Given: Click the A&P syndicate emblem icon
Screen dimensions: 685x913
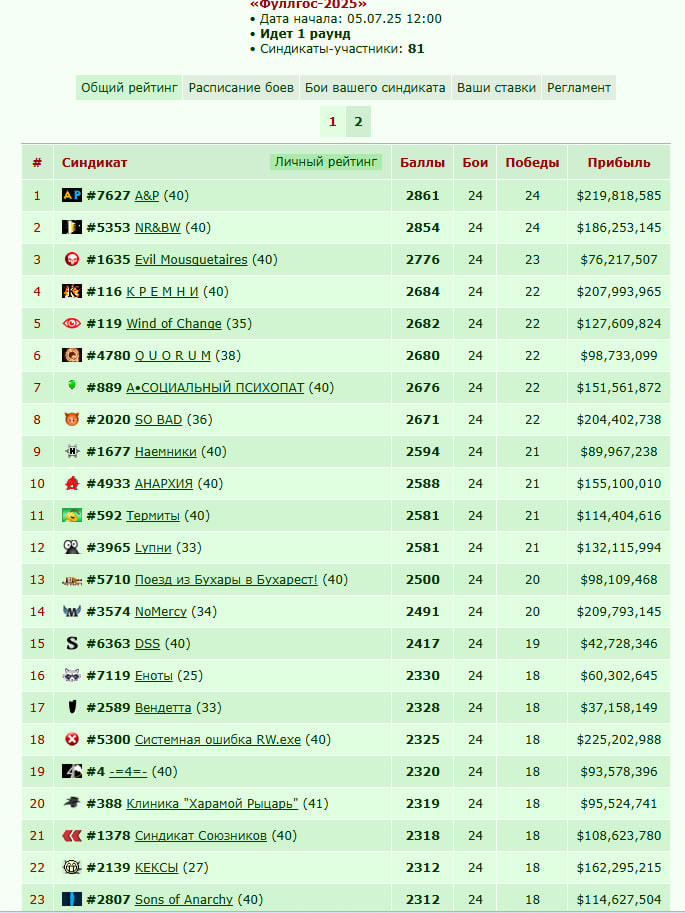Looking at the screenshot, I should [x=72, y=195].
